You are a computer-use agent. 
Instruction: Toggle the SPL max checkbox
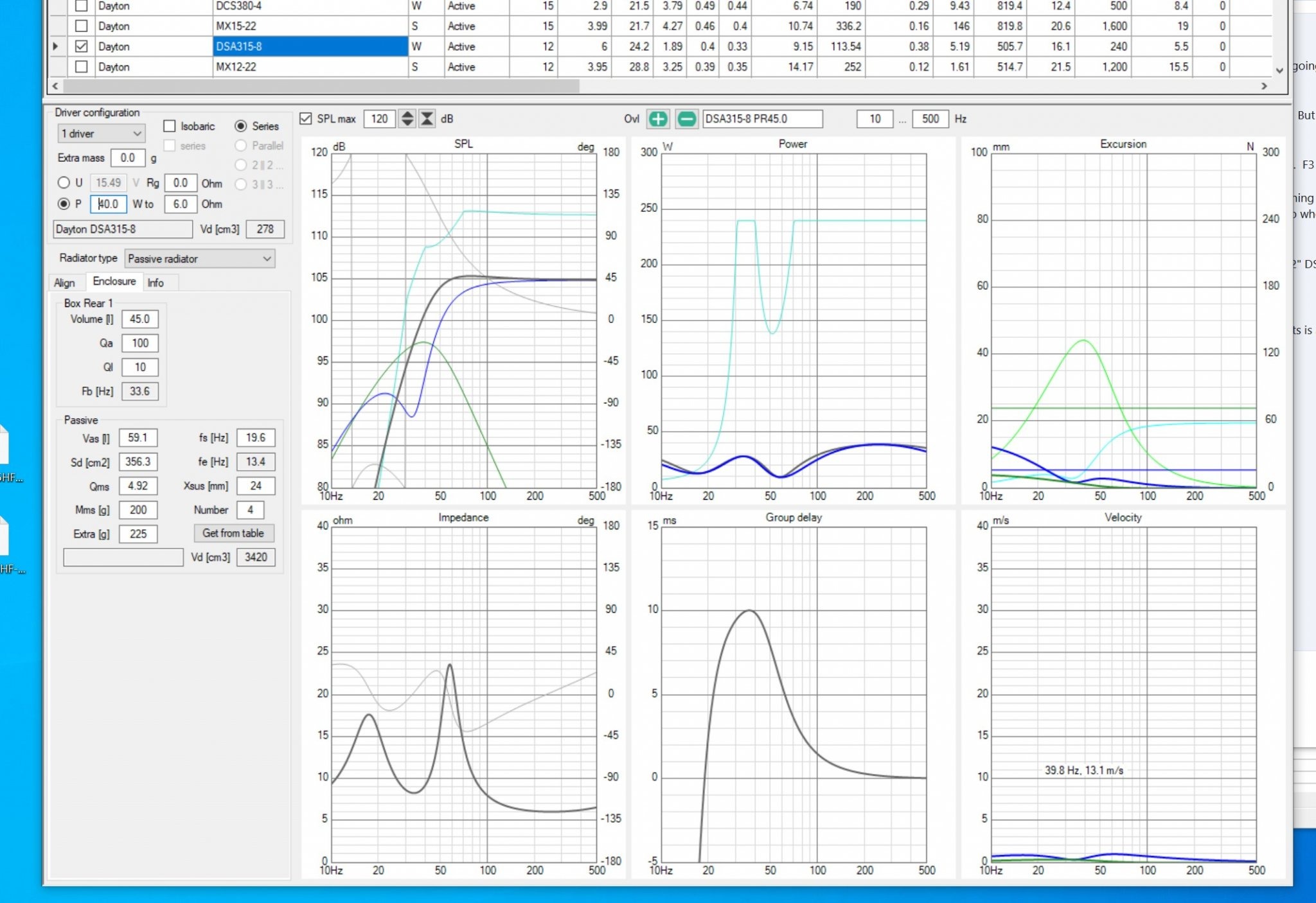306,119
